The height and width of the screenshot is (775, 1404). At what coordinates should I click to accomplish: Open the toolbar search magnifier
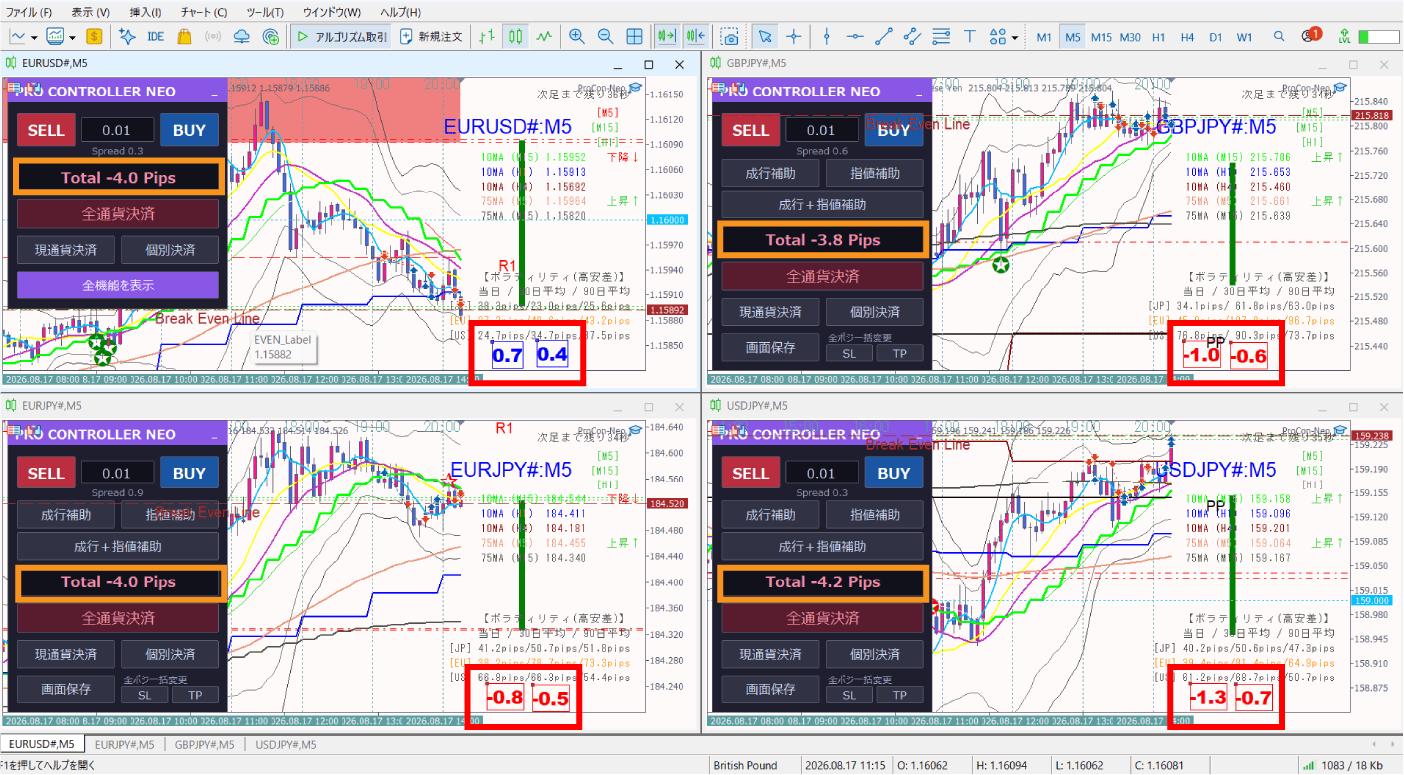click(x=1279, y=36)
